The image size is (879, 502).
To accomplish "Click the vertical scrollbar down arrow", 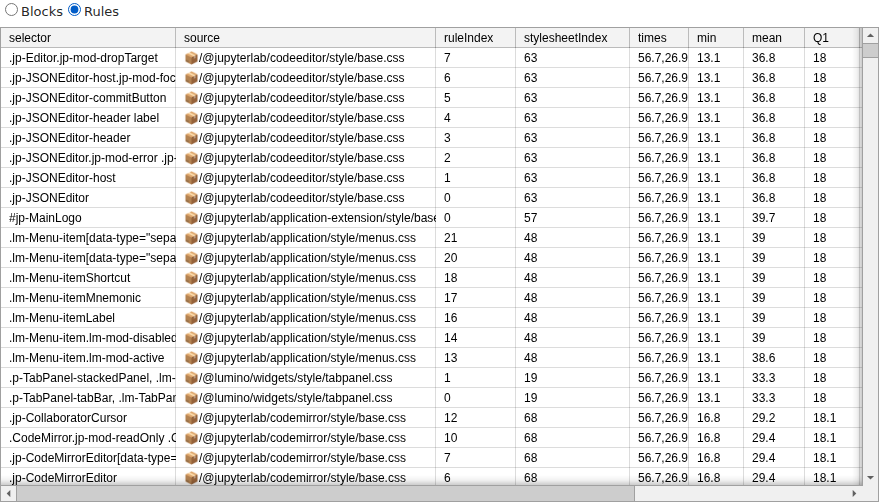I will (x=870, y=478).
